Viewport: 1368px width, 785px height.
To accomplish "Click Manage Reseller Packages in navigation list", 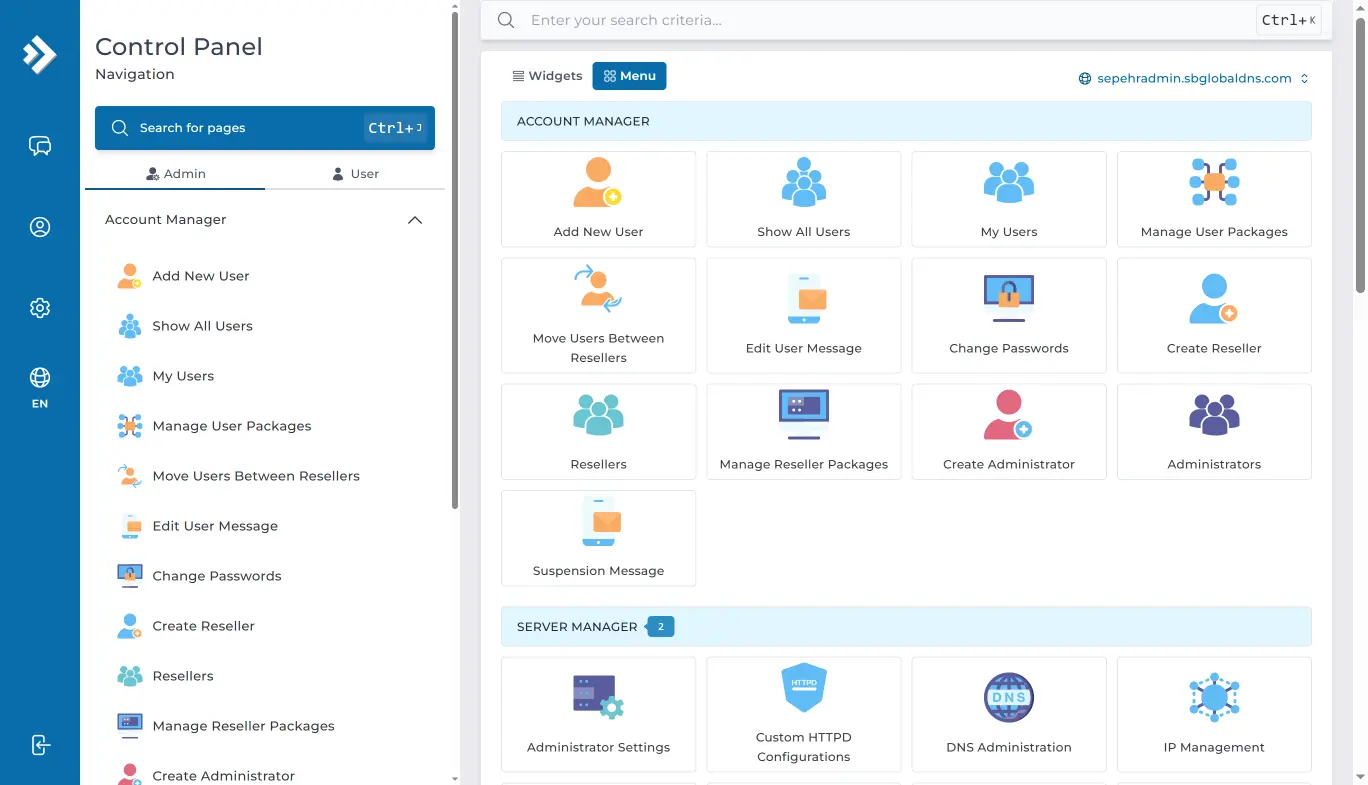I will click(x=243, y=726).
